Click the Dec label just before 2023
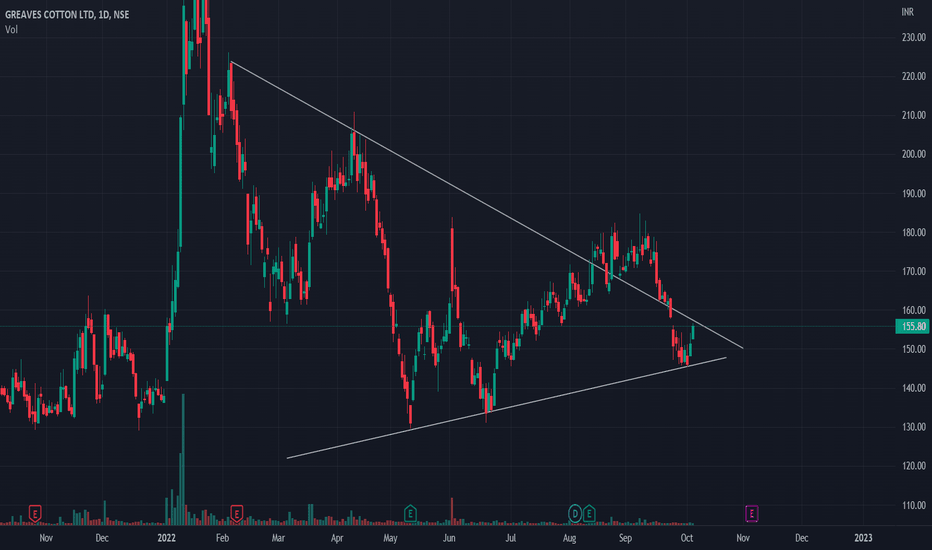This screenshot has width=932, height=550. click(x=801, y=538)
